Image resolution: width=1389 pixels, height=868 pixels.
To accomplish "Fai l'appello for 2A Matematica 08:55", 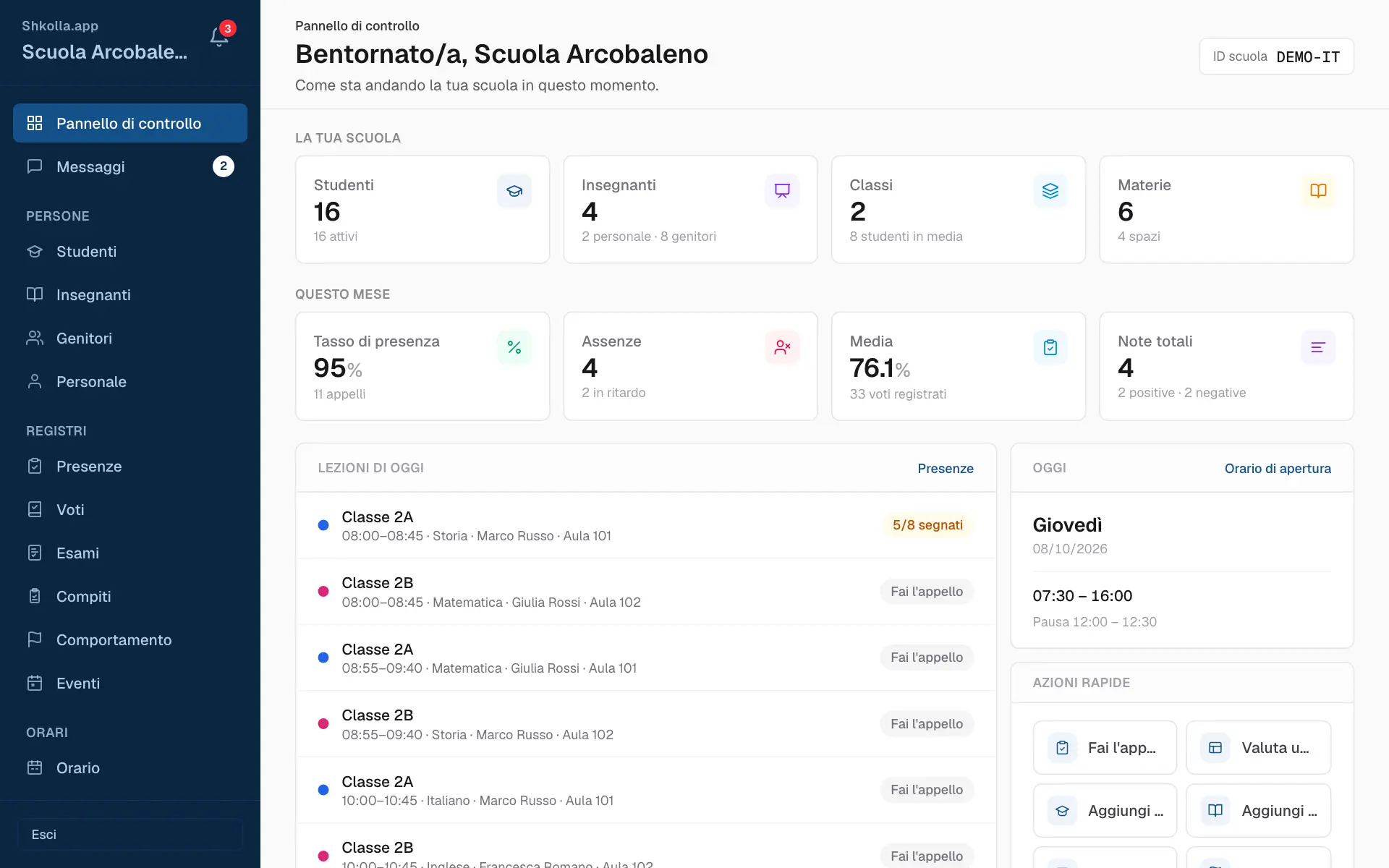I will (927, 657).
